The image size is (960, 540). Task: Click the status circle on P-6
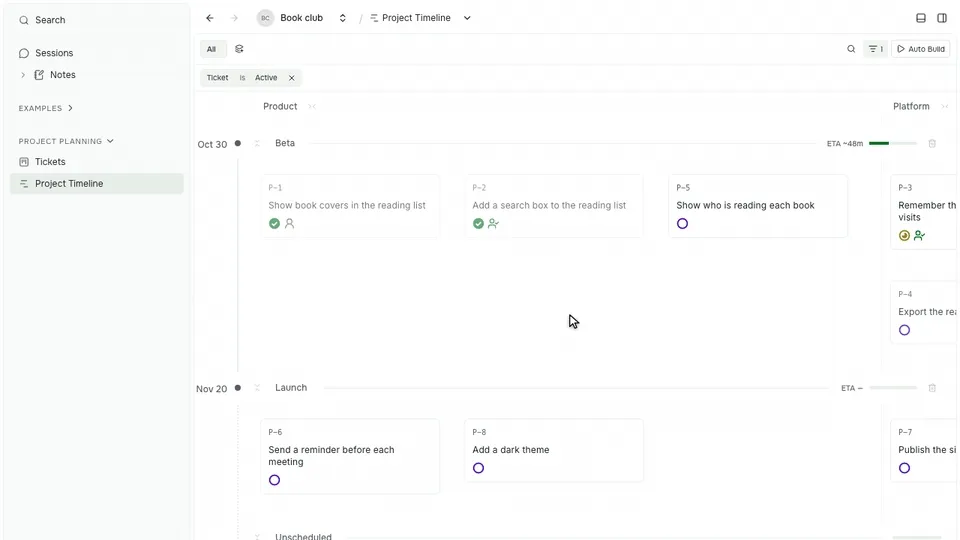pyautogui.click(x=274, y=480)
